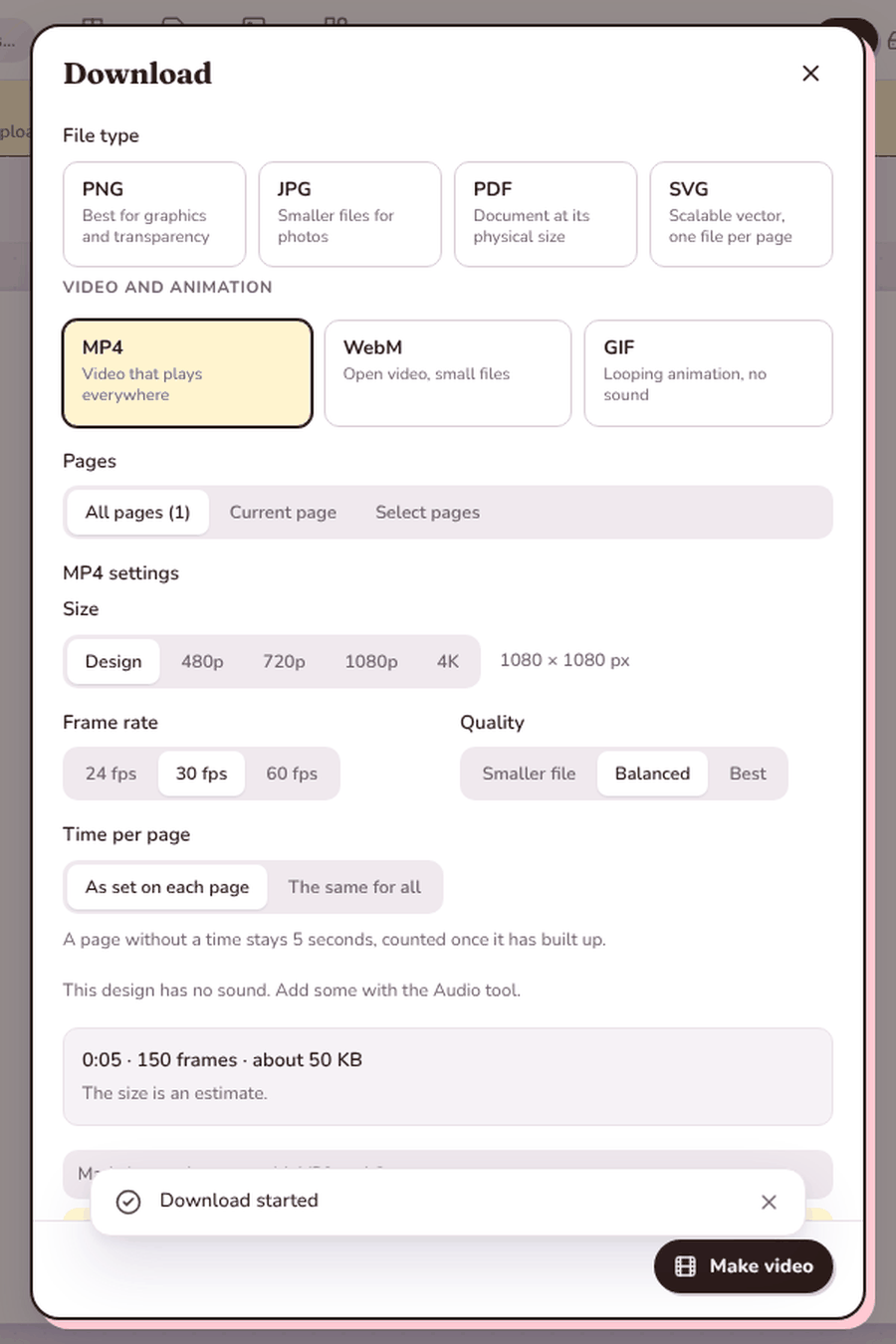This screenshot has height=1344, width=896.
Task: Switch to Current page option
Action: point(283,513)
